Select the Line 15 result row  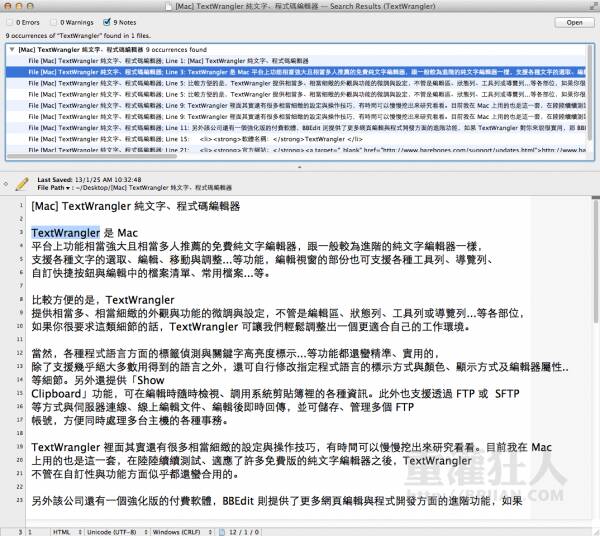tap(296, 139)
